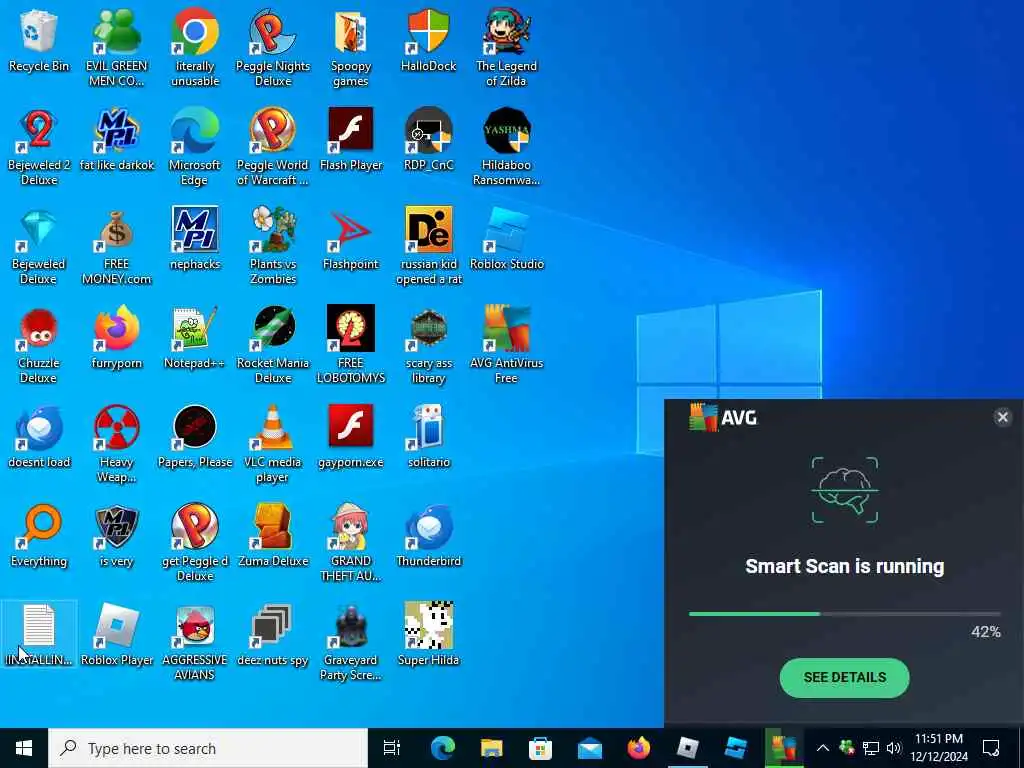The width and height of the screenshot is (1024, 768).
Task: Open the Recycle Bin desktop icon
Action: (39, 39)
